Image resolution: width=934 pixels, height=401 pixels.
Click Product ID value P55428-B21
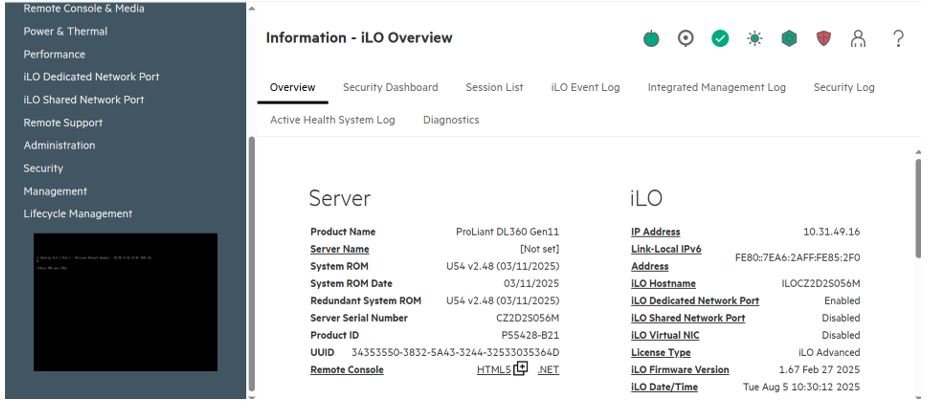click(x=530, y=335)
